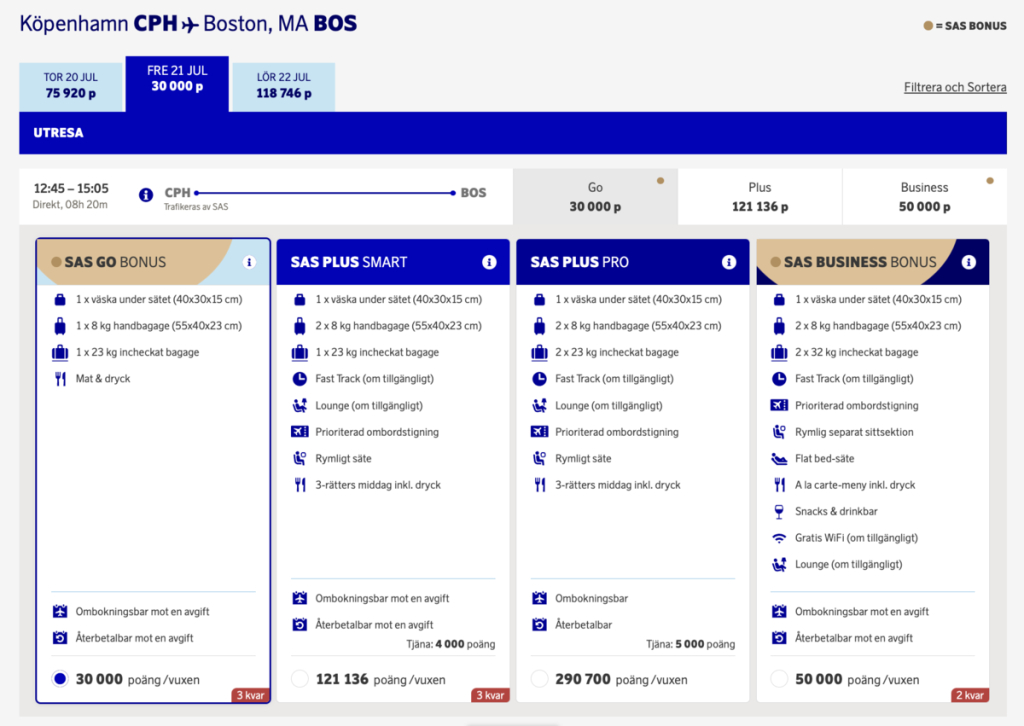Click the 3 kvar badge on Plus Smart
Screen dimensions: 1024x726
tap(490, 695)
